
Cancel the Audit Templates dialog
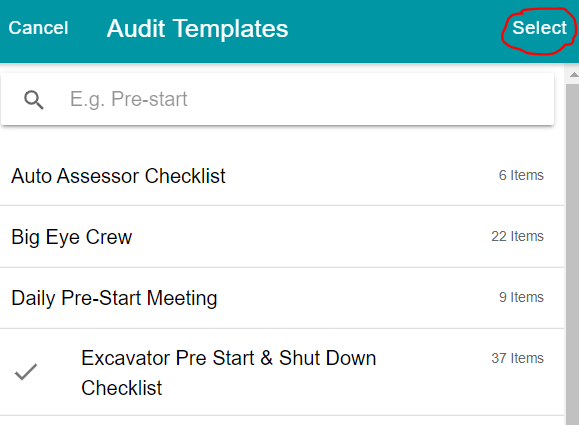(38, 28)
